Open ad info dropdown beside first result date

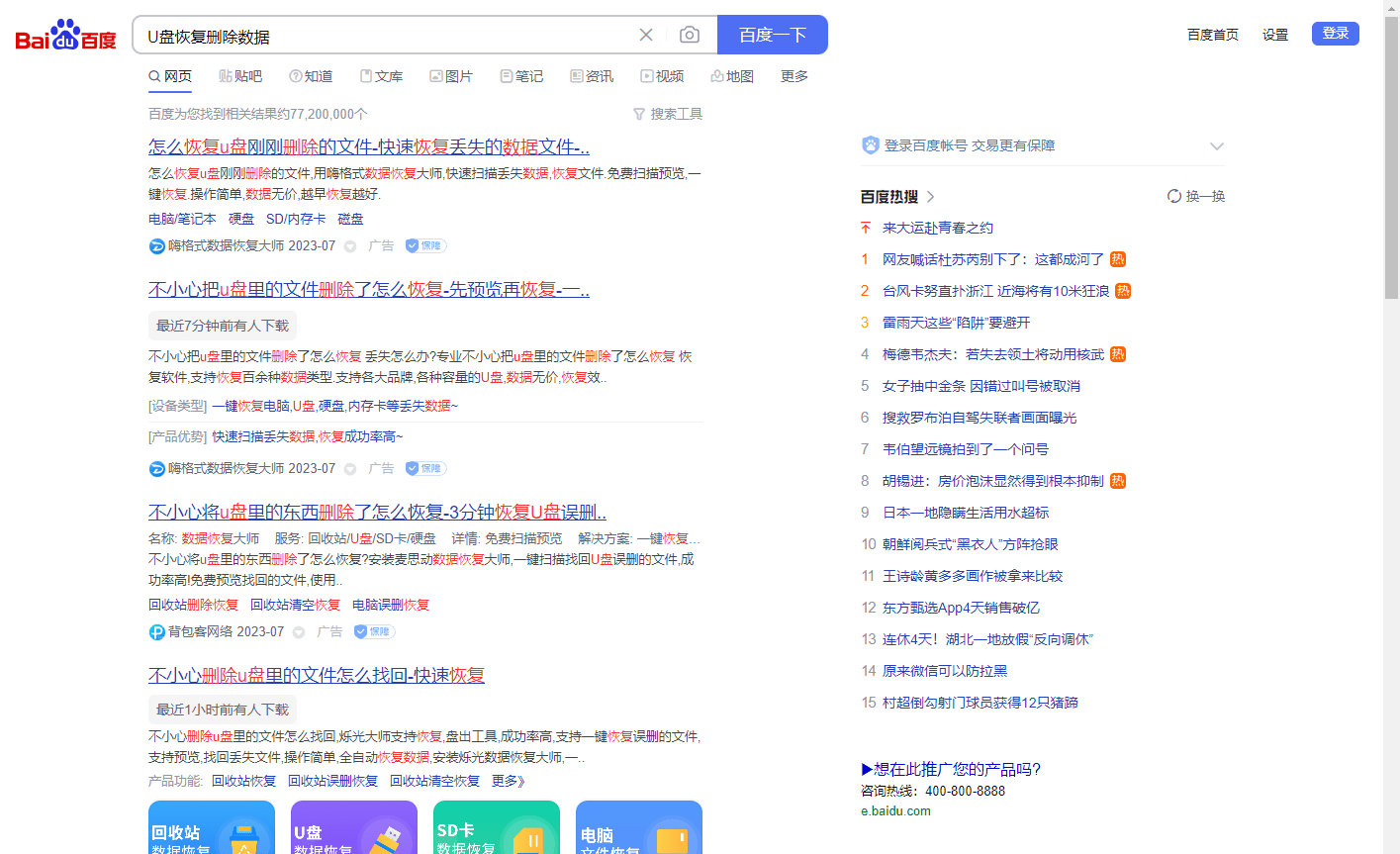click(x=350, y=246)
